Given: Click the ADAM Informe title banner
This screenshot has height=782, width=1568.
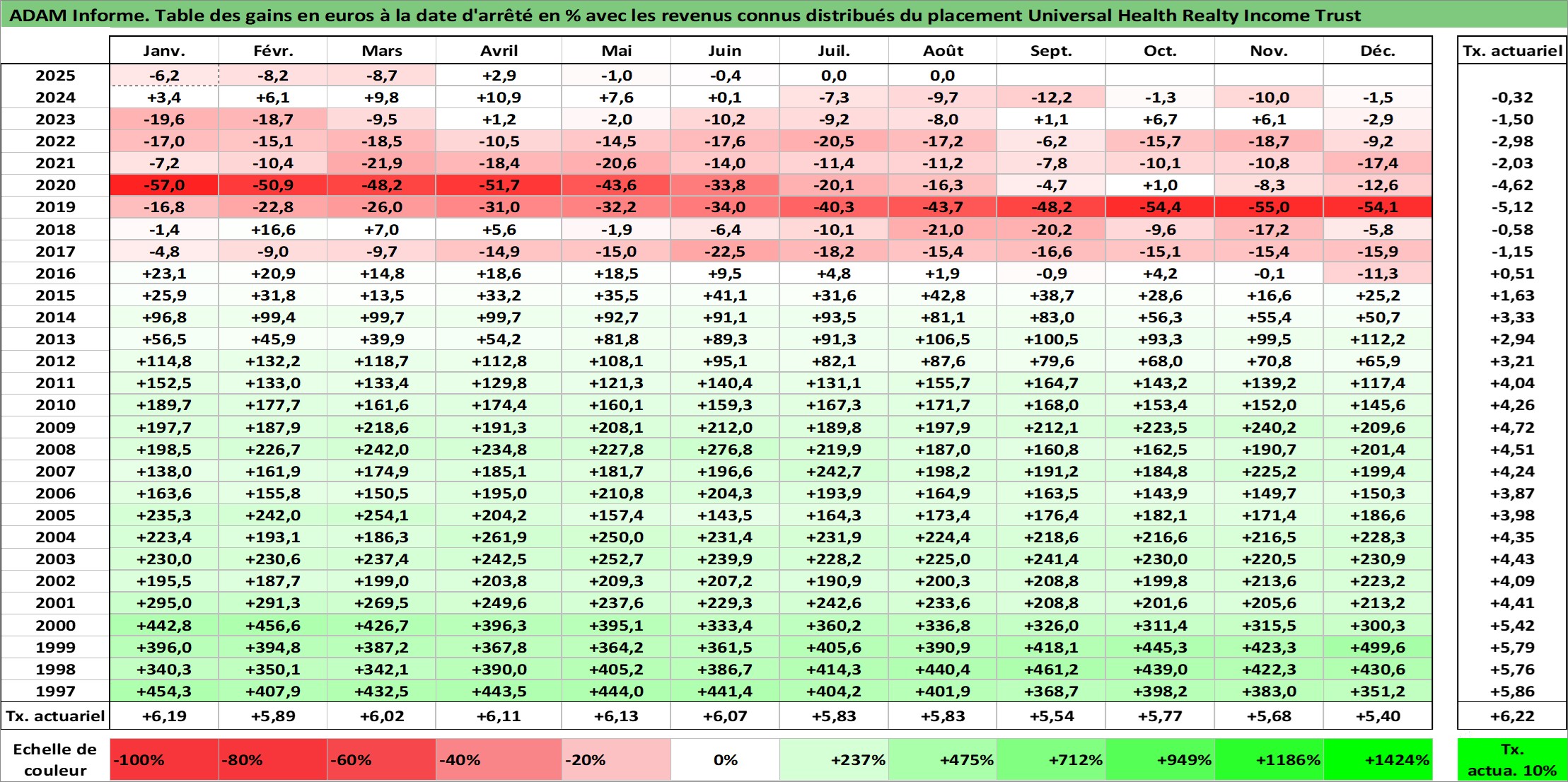Looking at the screenshot, I should coord(784,15).
